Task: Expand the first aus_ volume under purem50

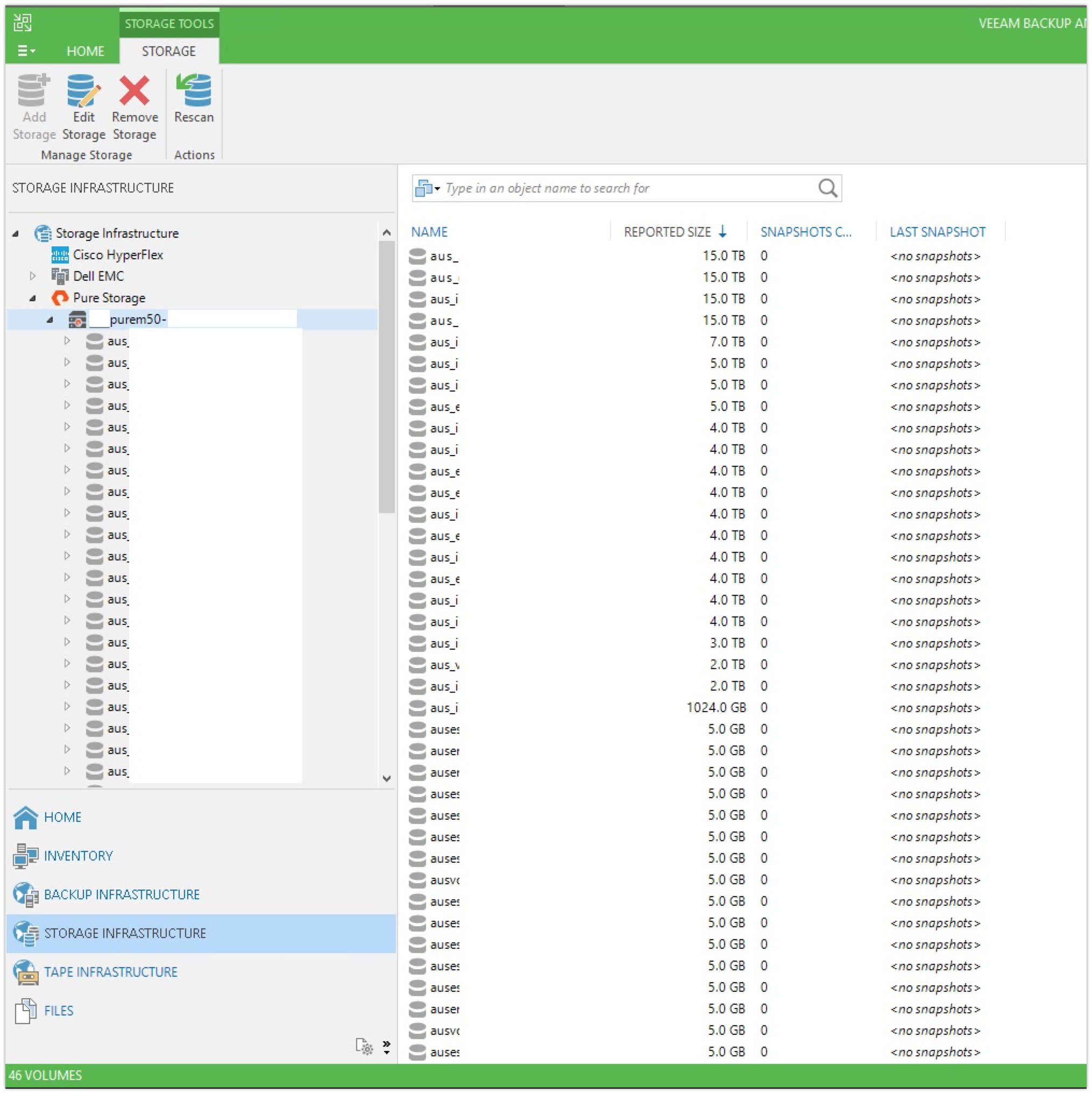Action: click(67, 341)
